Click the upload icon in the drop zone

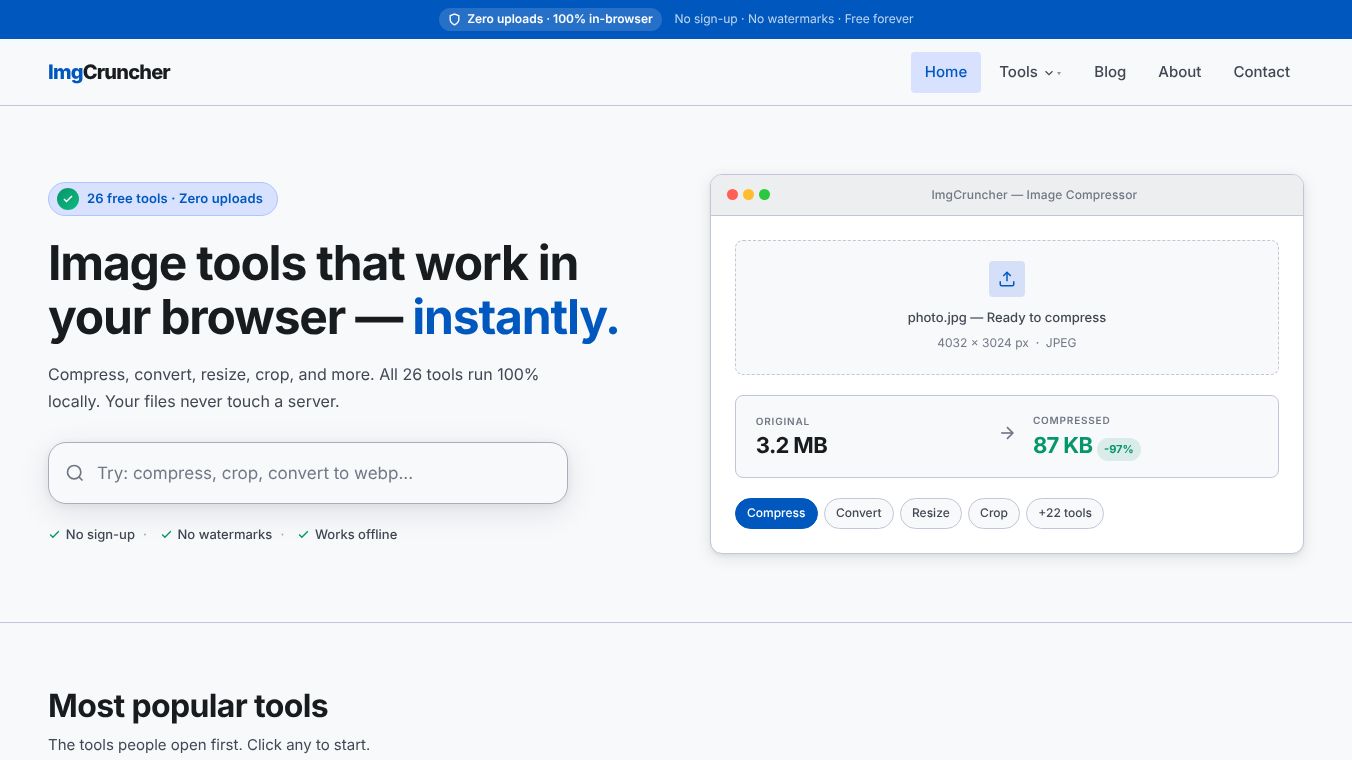[1007, 279]
